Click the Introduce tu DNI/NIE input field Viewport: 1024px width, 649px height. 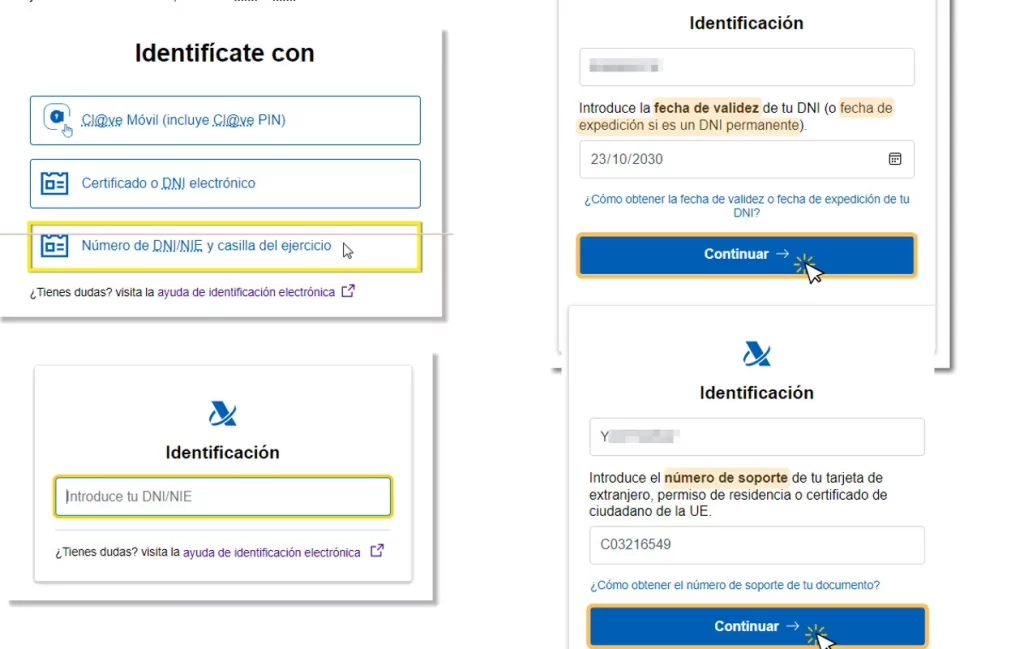(x=222, y=496)
